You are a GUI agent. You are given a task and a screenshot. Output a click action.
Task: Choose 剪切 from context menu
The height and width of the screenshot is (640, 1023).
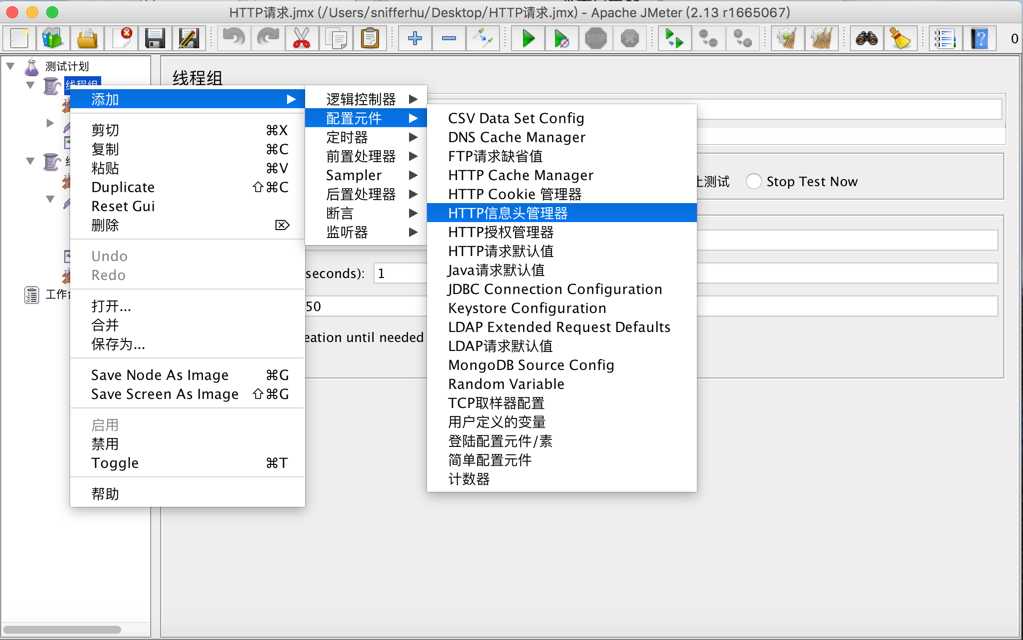point(187,130)
